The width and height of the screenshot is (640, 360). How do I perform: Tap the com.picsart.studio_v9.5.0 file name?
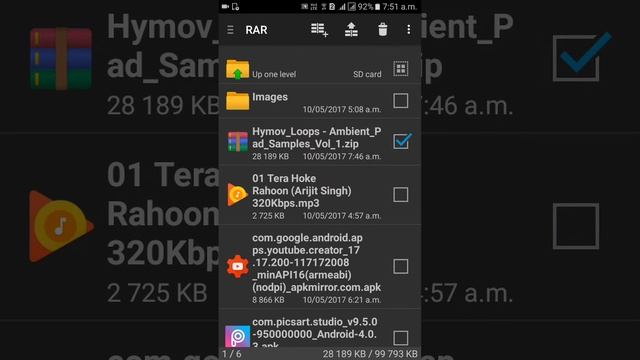pyautogui.click(x=315, y=334)
